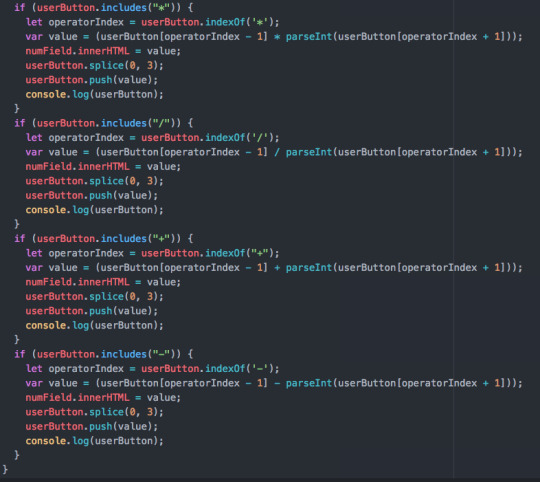
Task: Click console.log(userButton); inside the includes("*") block
Action: [x=94, y=94]
